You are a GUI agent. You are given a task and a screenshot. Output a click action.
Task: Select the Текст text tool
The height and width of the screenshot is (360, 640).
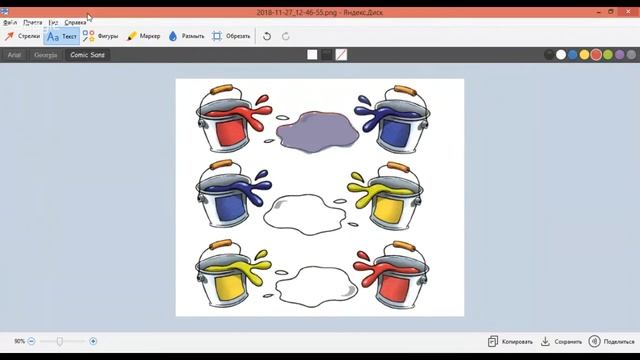[62, 36]
